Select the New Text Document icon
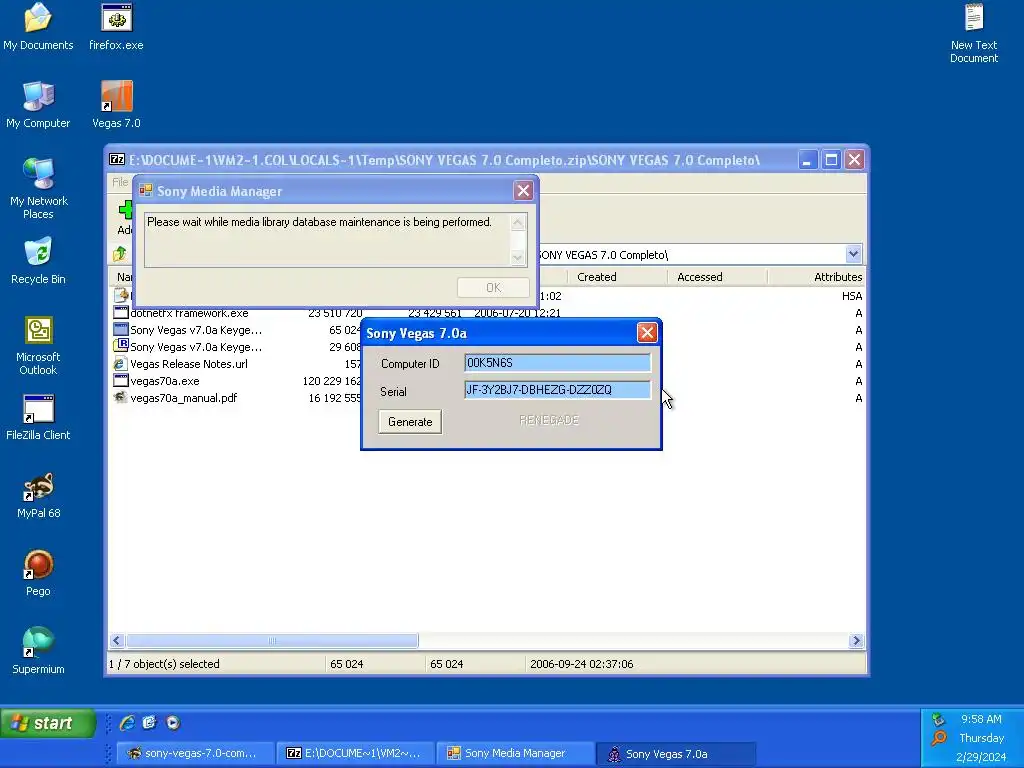 coord(974,33)
